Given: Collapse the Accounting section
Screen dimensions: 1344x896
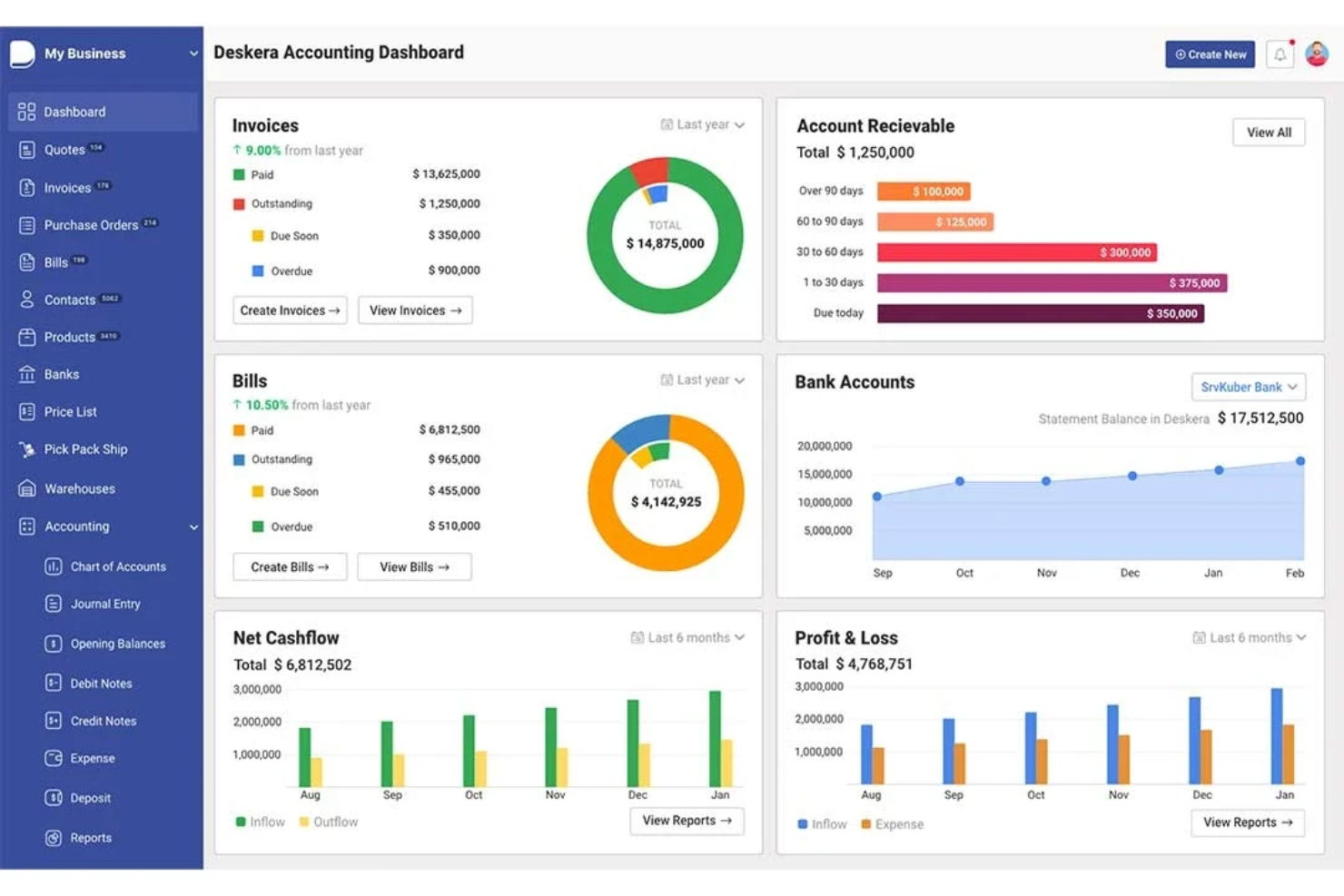Looking at the screenshot, I should click(193, 527).
